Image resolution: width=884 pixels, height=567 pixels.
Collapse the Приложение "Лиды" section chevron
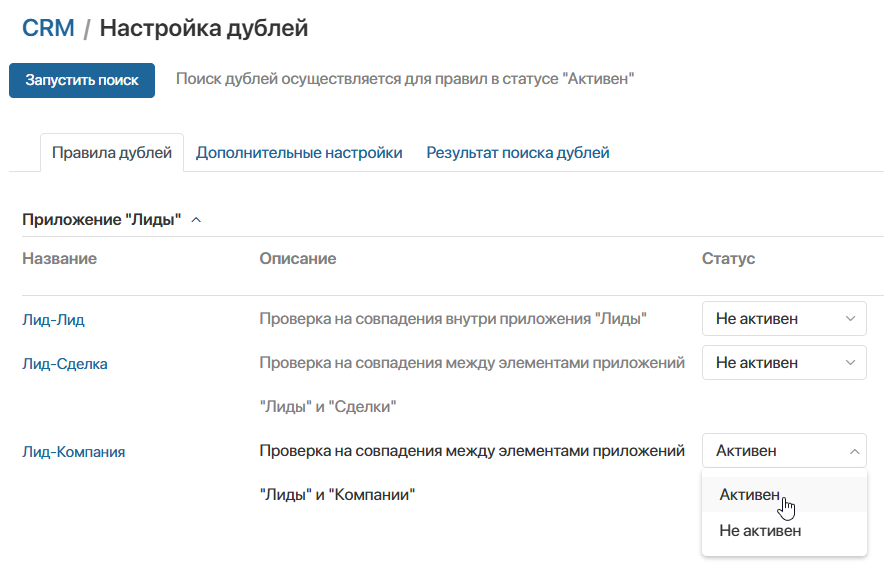point(196,220)
